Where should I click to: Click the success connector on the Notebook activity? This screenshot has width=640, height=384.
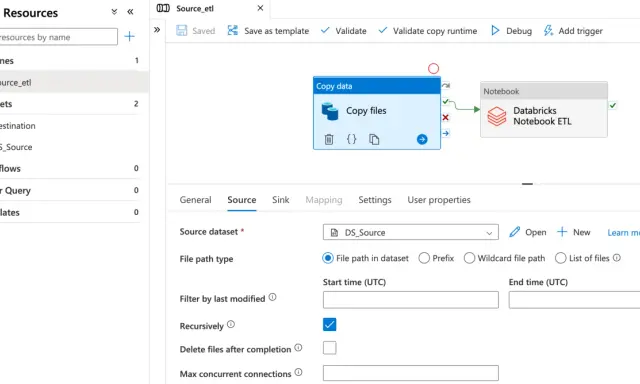[613, 105]
